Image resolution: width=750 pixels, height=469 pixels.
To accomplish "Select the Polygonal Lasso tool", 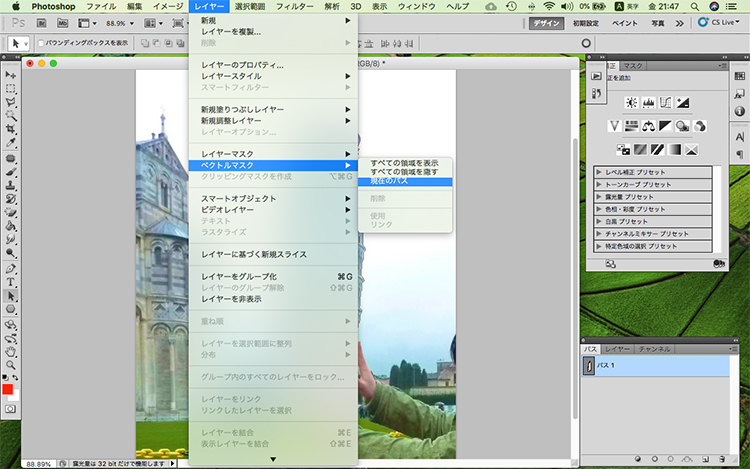I will 11,102.
